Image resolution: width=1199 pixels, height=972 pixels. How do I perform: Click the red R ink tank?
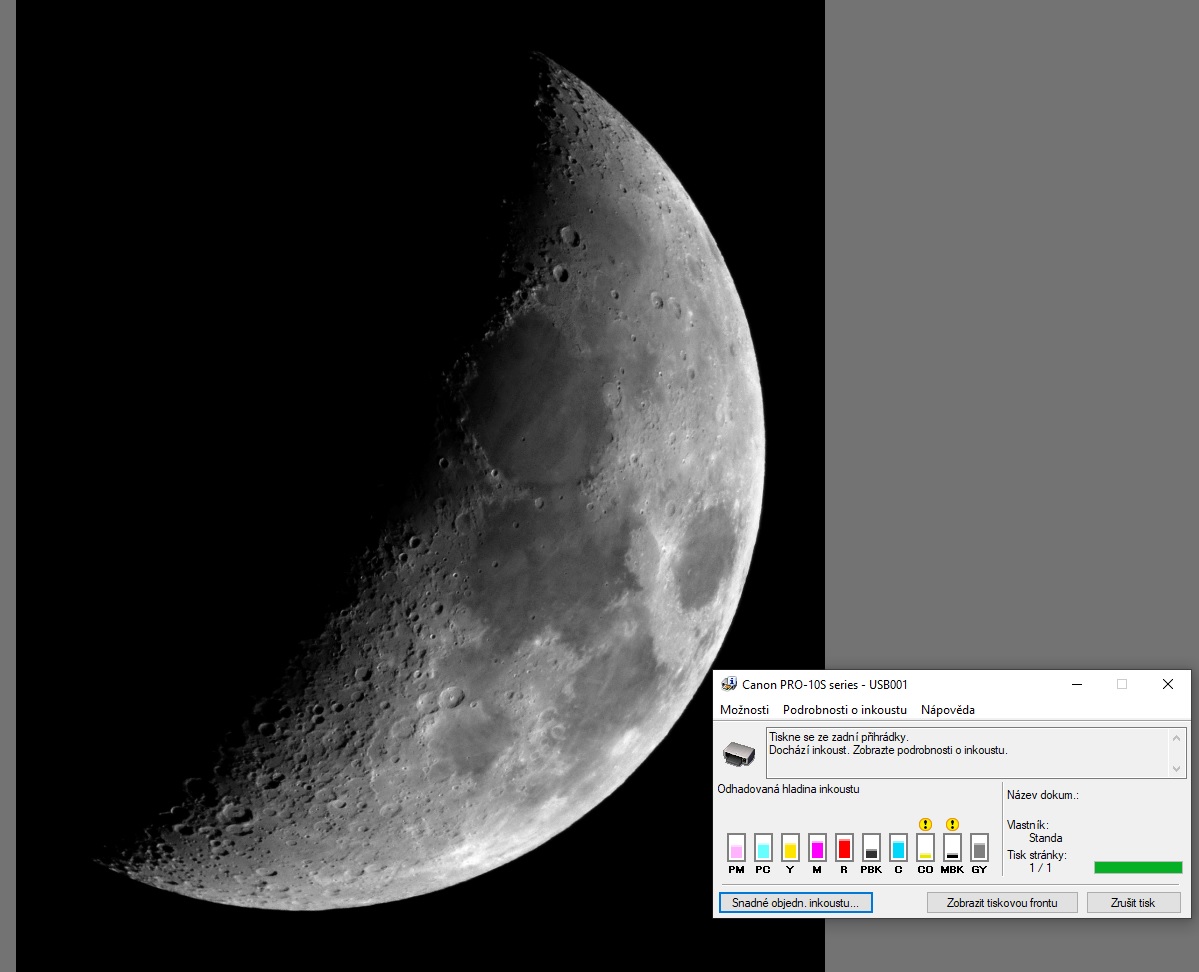point(844,848)
